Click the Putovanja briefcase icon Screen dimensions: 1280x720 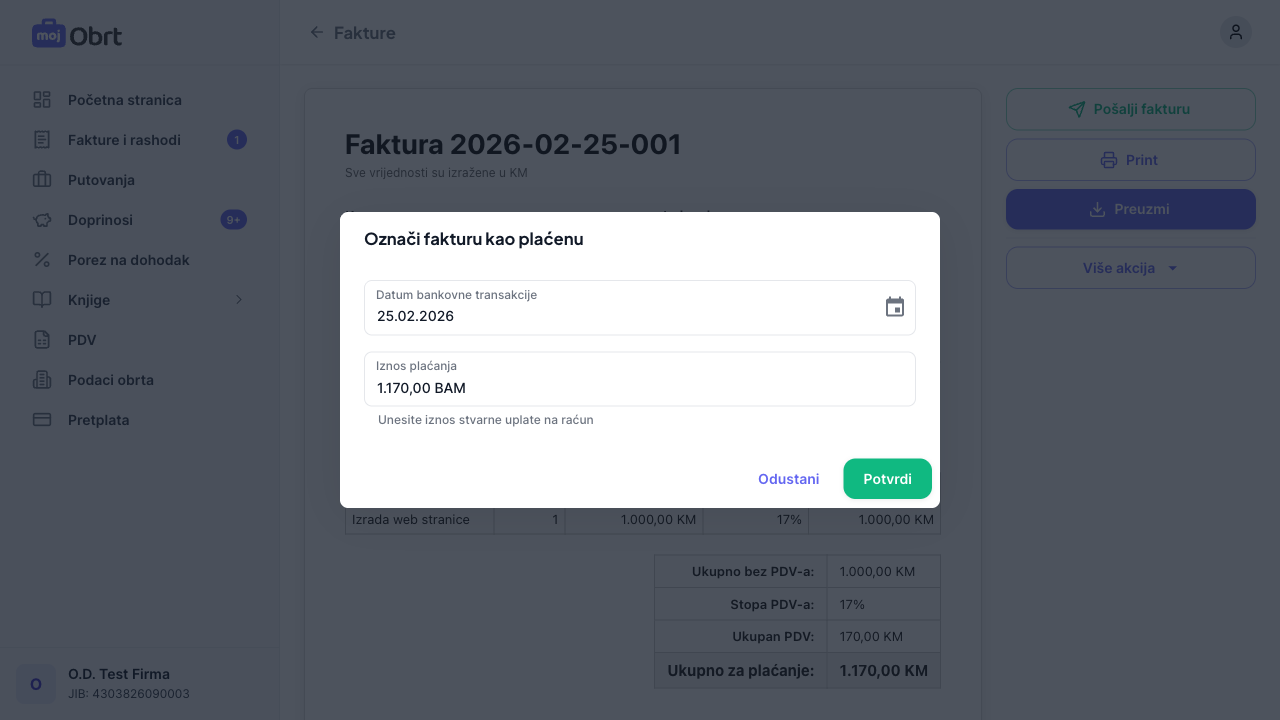point(42,180)
